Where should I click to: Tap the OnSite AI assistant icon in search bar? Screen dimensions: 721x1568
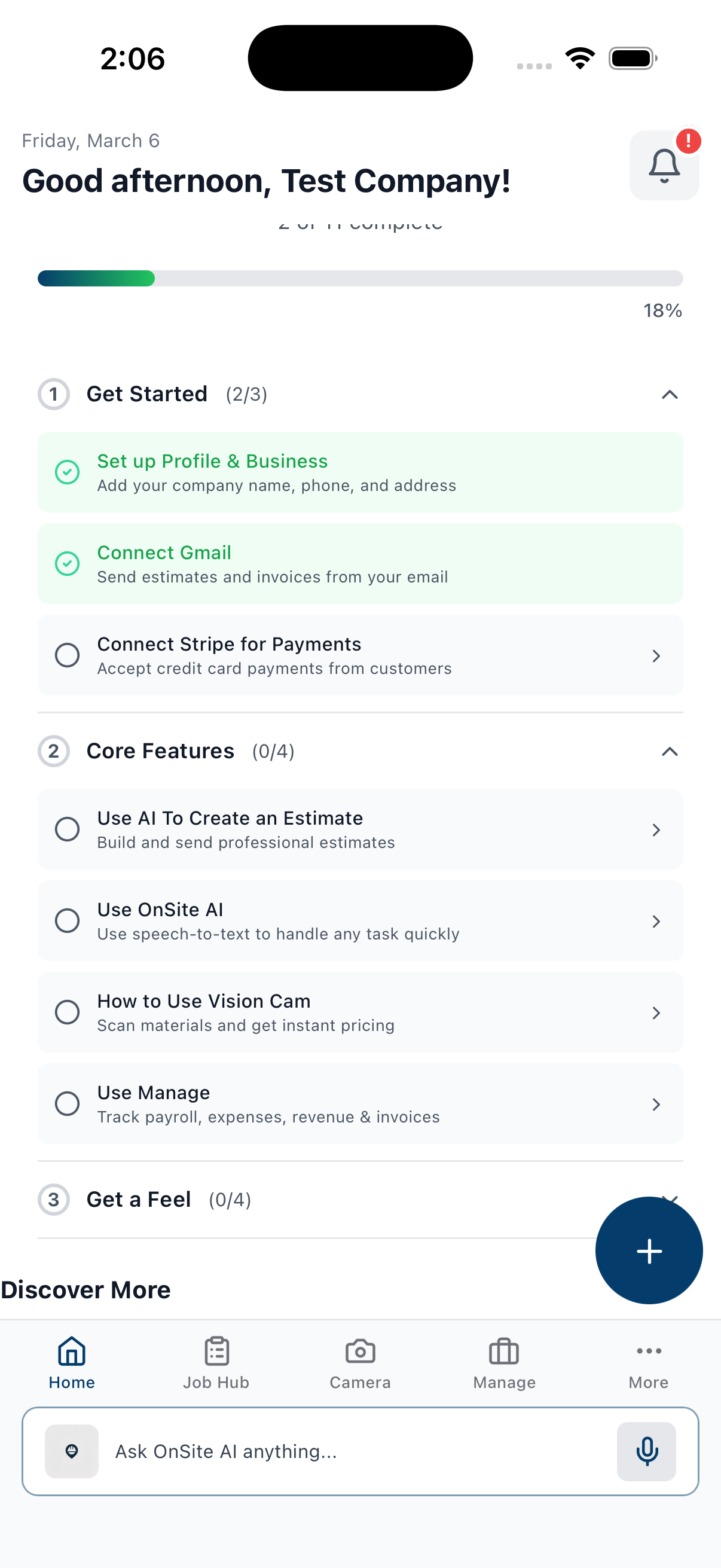[x=71, y=1452]
